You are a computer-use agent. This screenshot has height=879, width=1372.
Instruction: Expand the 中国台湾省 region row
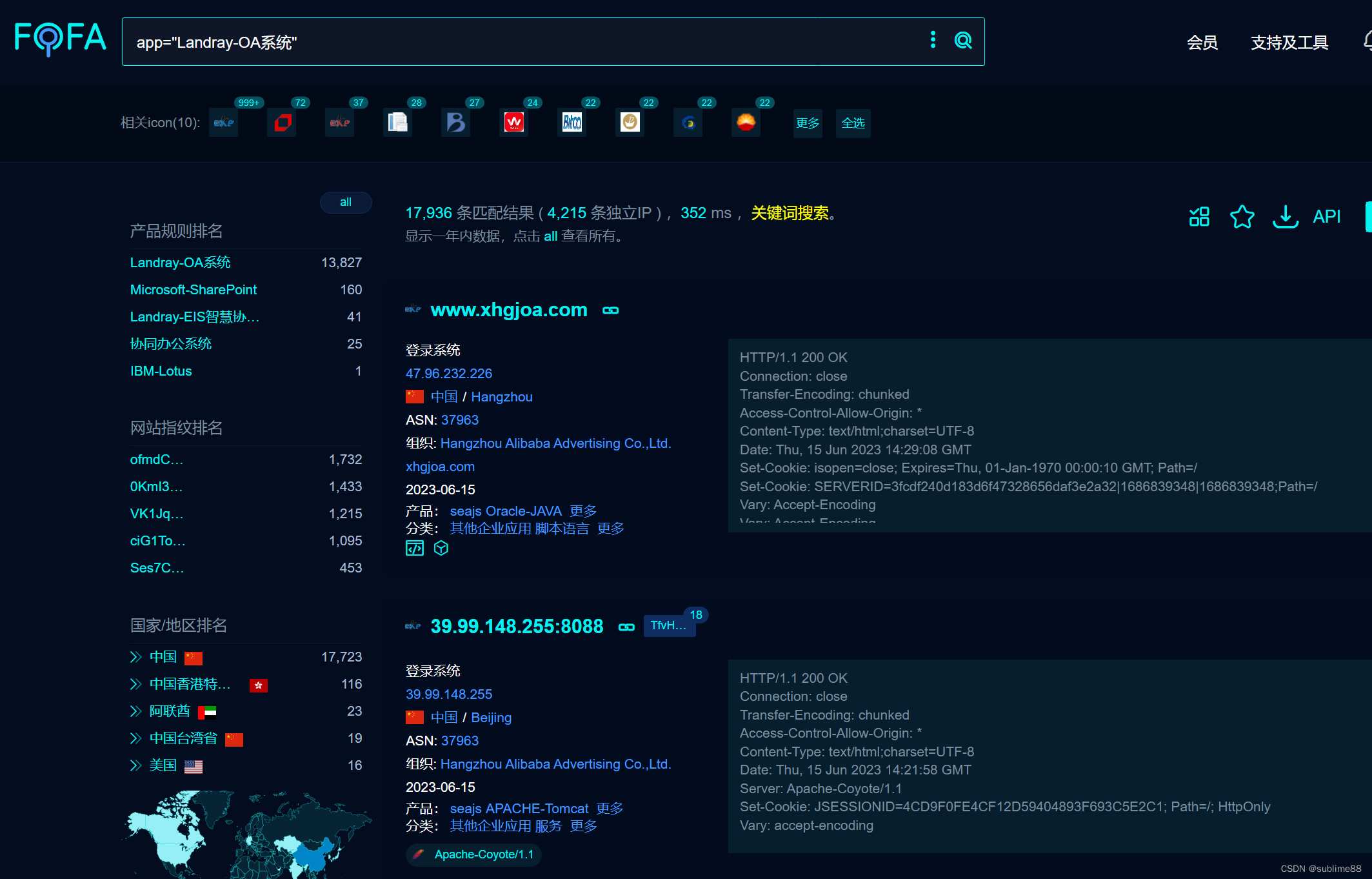pos(135,738)
